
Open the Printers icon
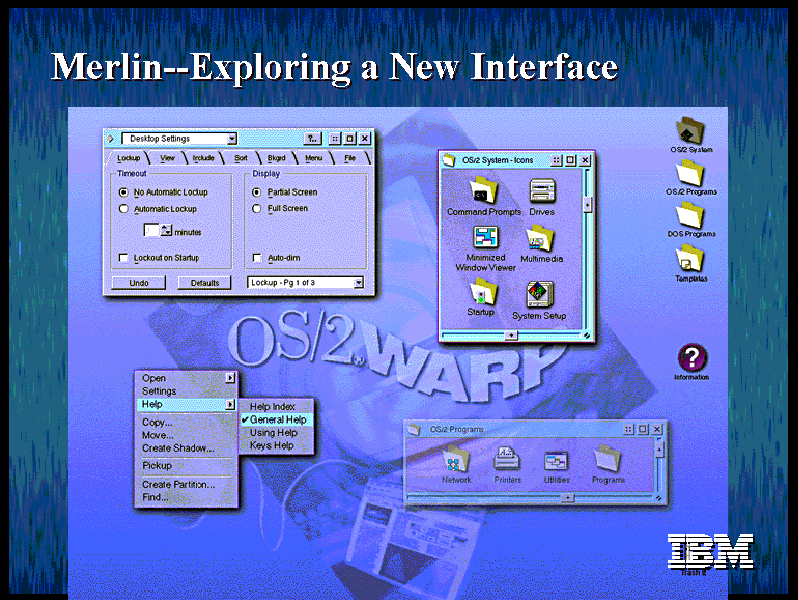[507, 460]
